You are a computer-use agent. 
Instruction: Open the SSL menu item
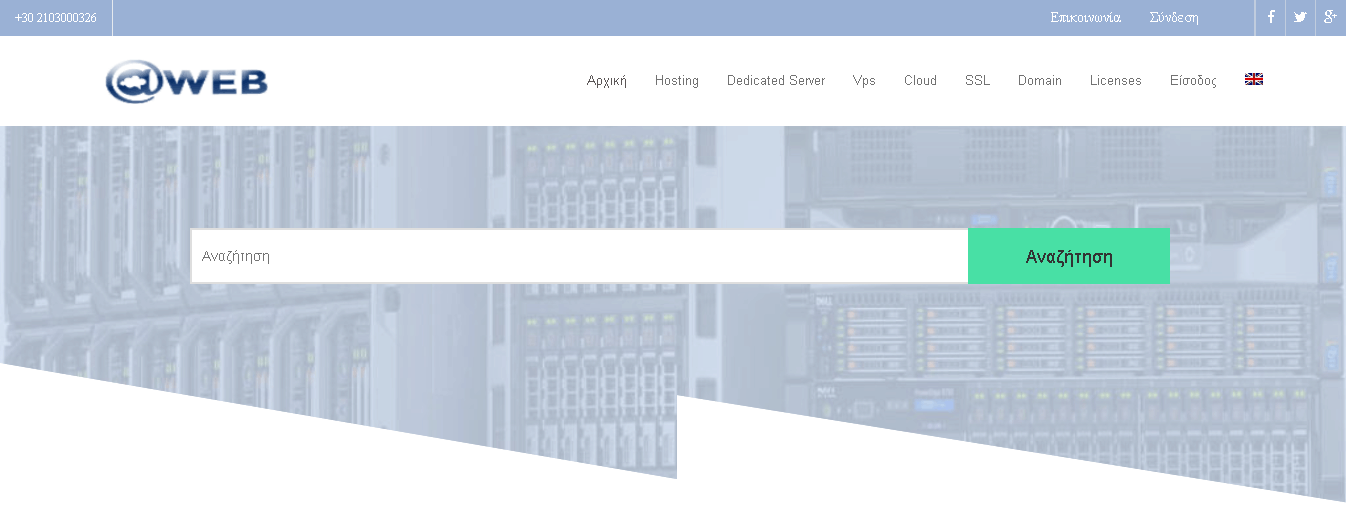click(x=978, y=81)
